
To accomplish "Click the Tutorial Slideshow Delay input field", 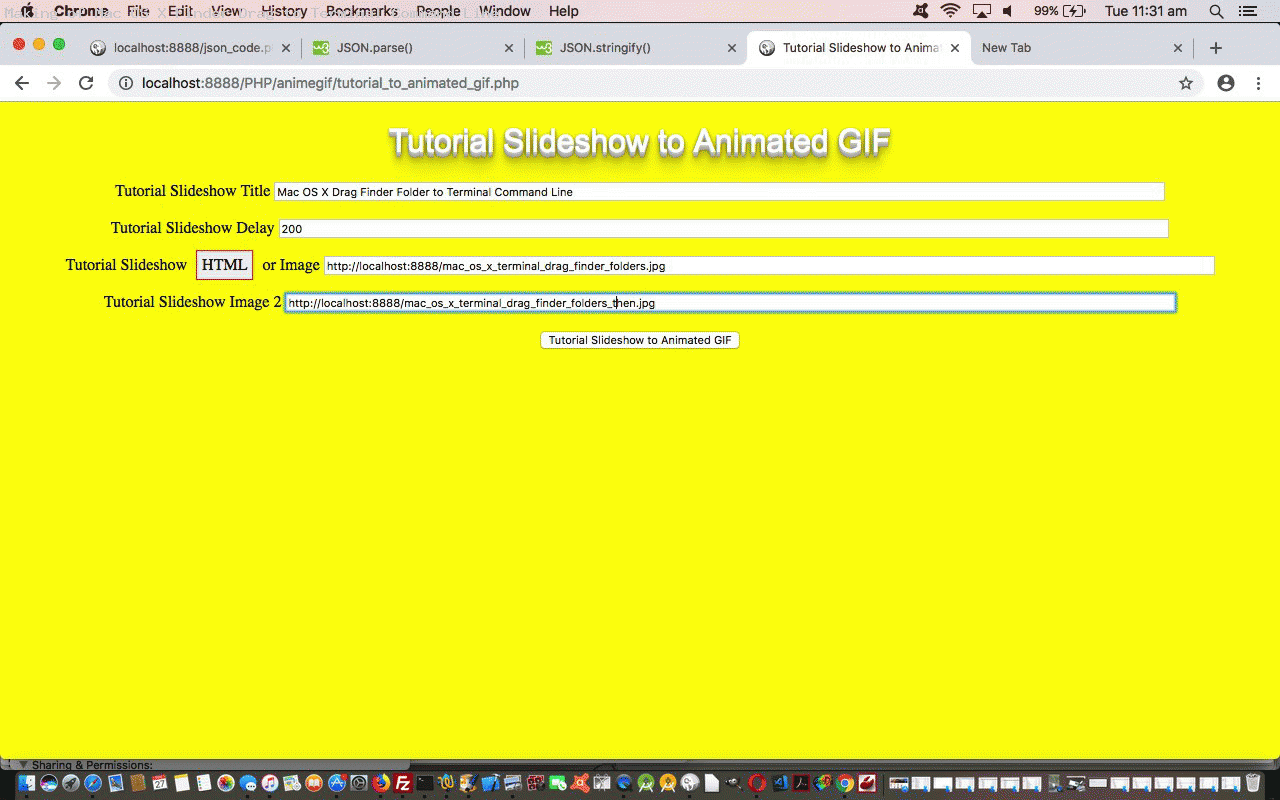I will (x=700, y=228).
